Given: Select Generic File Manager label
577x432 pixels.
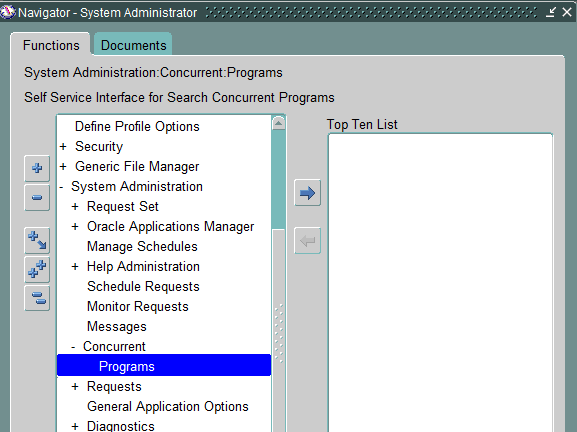Looking at the screenshot, I should tap(137, 166).
